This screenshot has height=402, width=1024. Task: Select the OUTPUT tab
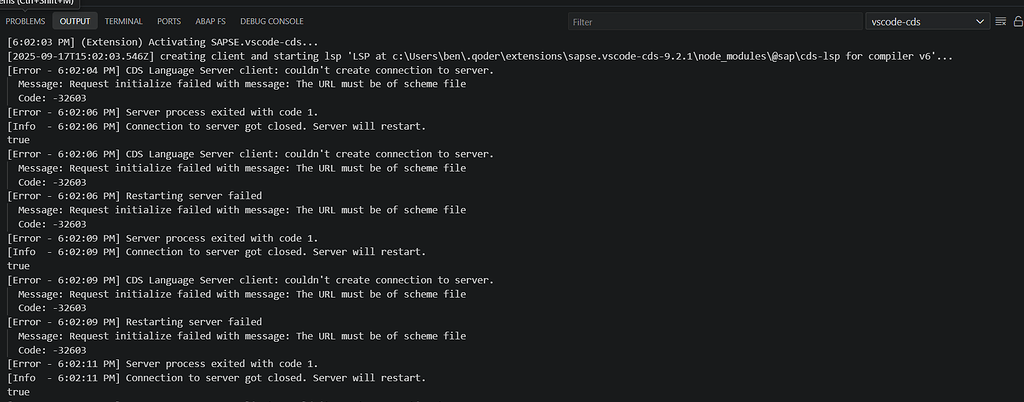click(x=75, y=21)
